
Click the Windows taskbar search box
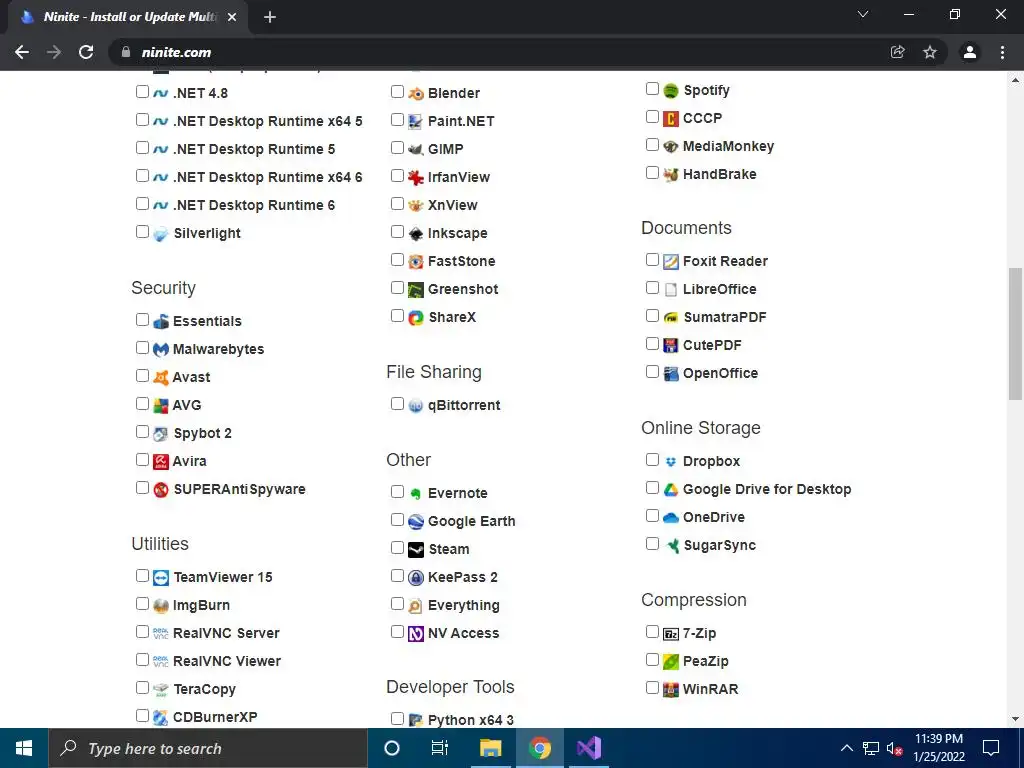point(208,748)
